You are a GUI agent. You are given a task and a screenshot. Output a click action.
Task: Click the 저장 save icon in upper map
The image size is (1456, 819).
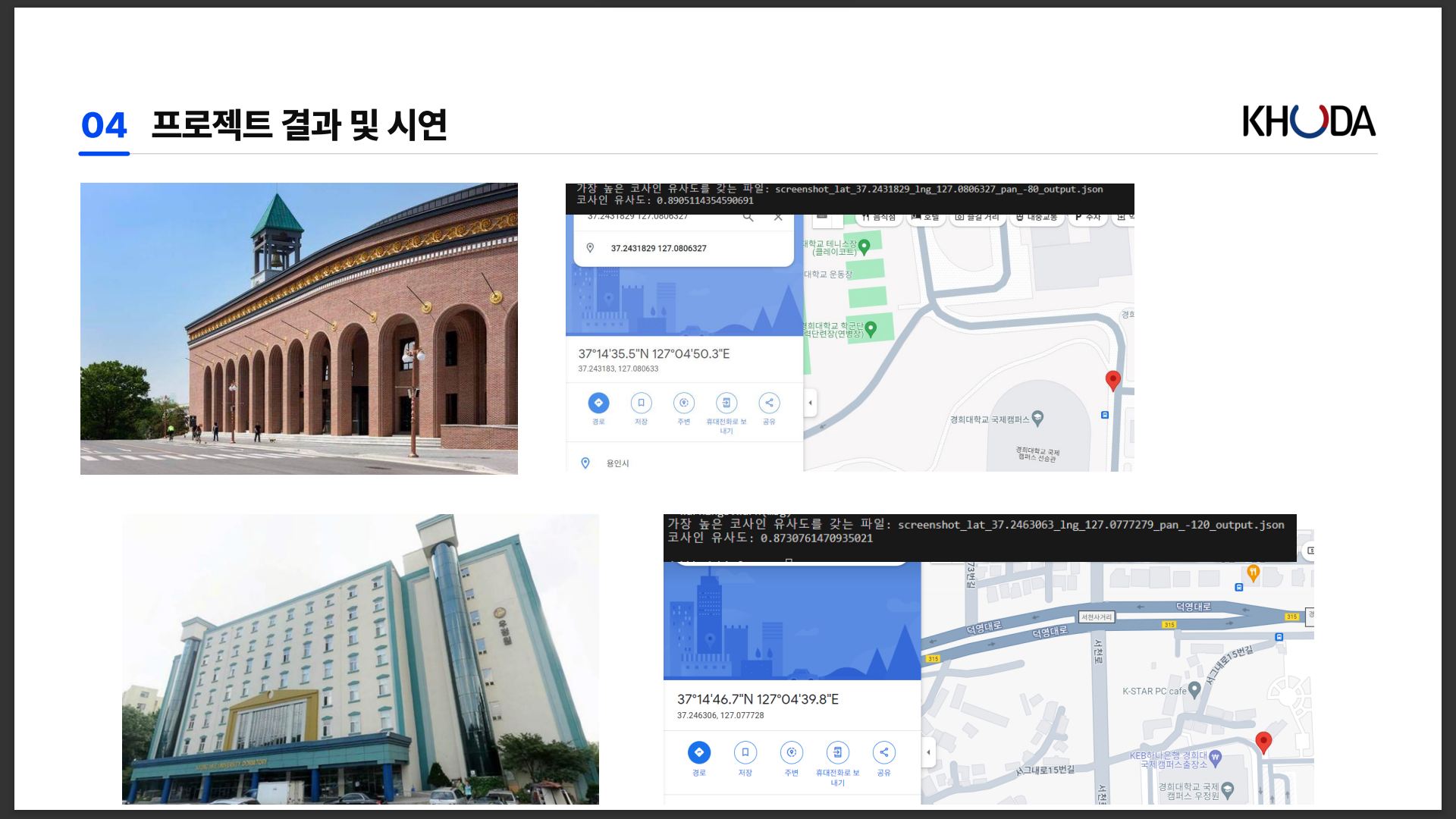click(641, 403)
